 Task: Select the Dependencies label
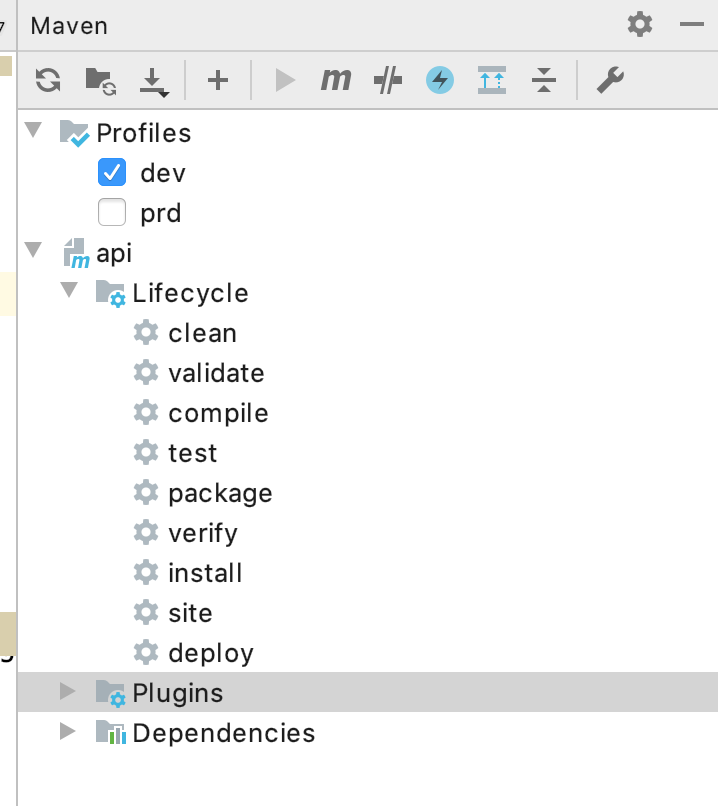[x=224, y=734]
